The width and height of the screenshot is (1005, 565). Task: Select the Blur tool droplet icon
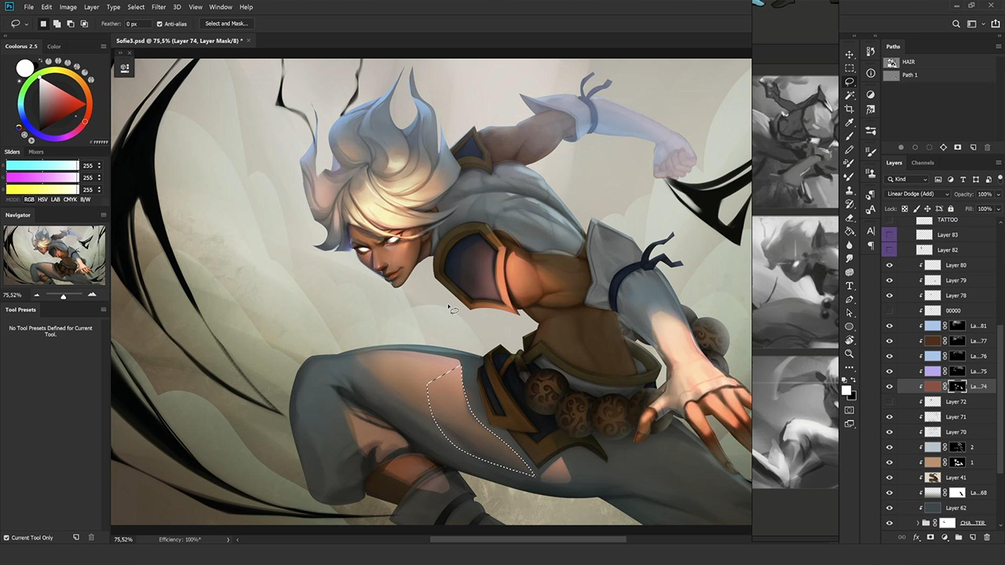tap(849, 245)
